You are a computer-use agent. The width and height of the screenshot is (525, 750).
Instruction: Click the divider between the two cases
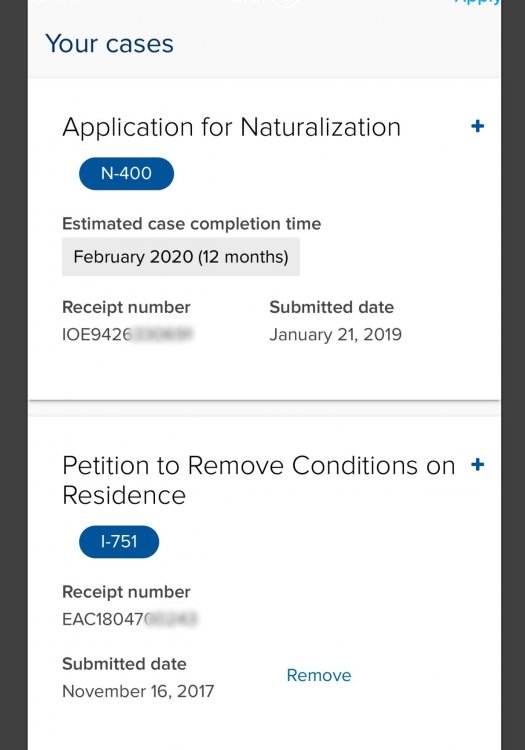click(264, 408)
